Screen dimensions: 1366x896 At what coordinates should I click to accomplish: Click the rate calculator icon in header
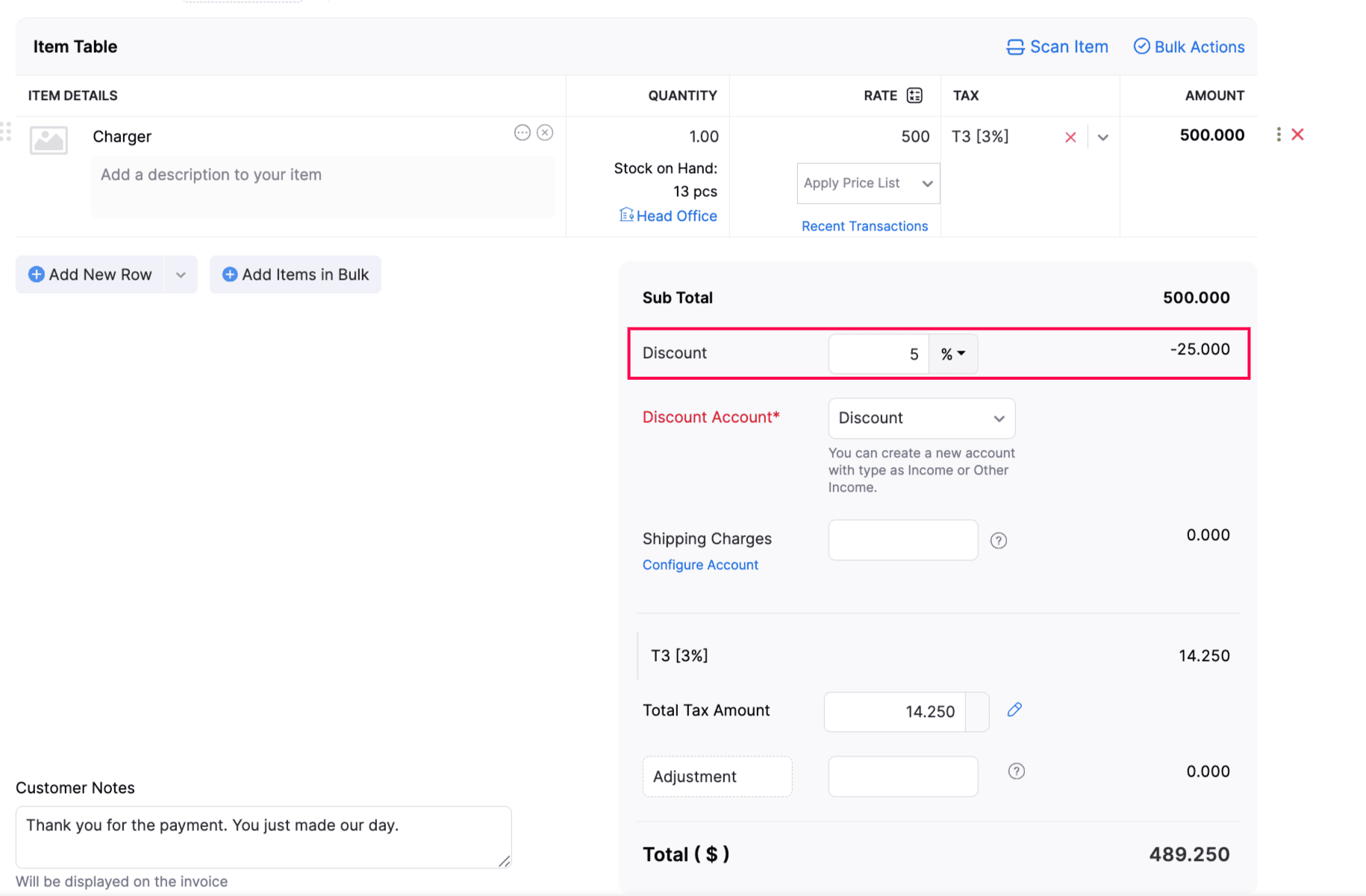point(914,95)
